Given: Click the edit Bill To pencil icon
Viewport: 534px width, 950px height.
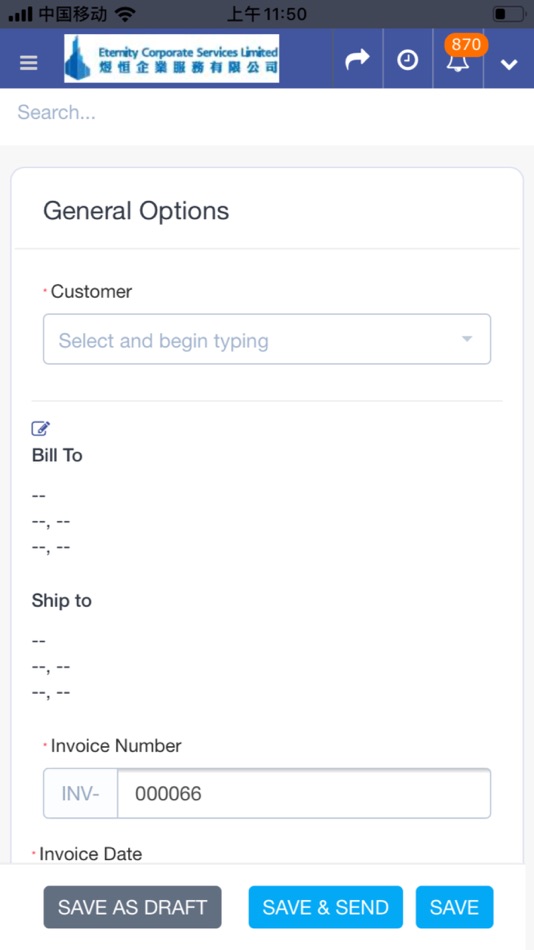Looking at the screenshot, I should [x=41, y=428].
